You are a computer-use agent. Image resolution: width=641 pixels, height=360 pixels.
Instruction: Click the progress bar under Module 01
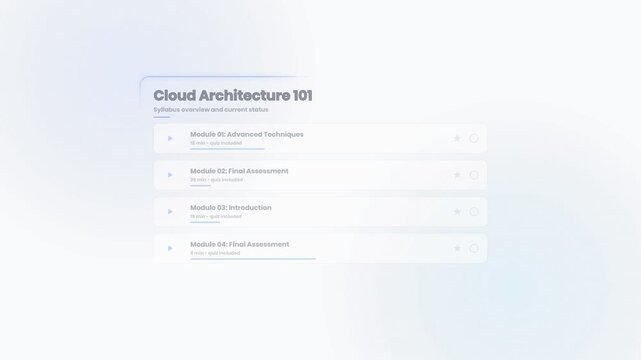[x=227, y=149]
